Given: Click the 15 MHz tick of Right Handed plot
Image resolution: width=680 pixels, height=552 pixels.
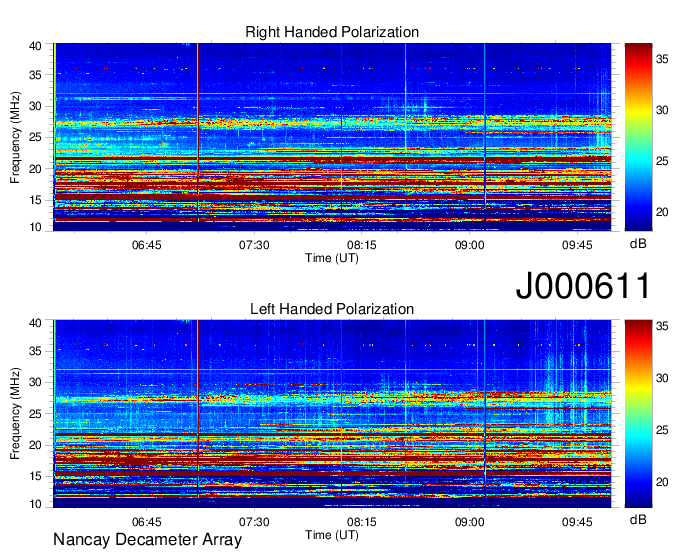Looking at the screenshot, I should coord(35,200).
